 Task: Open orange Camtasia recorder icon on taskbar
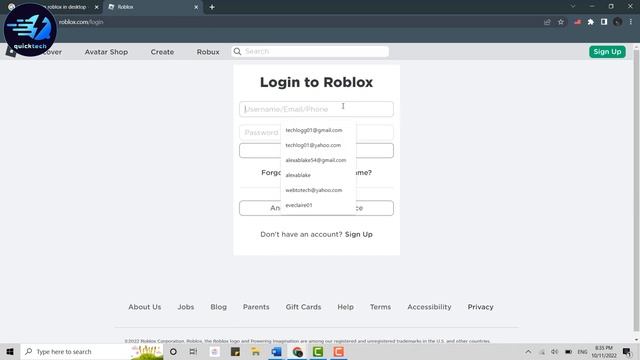click(x=338, y=351)
